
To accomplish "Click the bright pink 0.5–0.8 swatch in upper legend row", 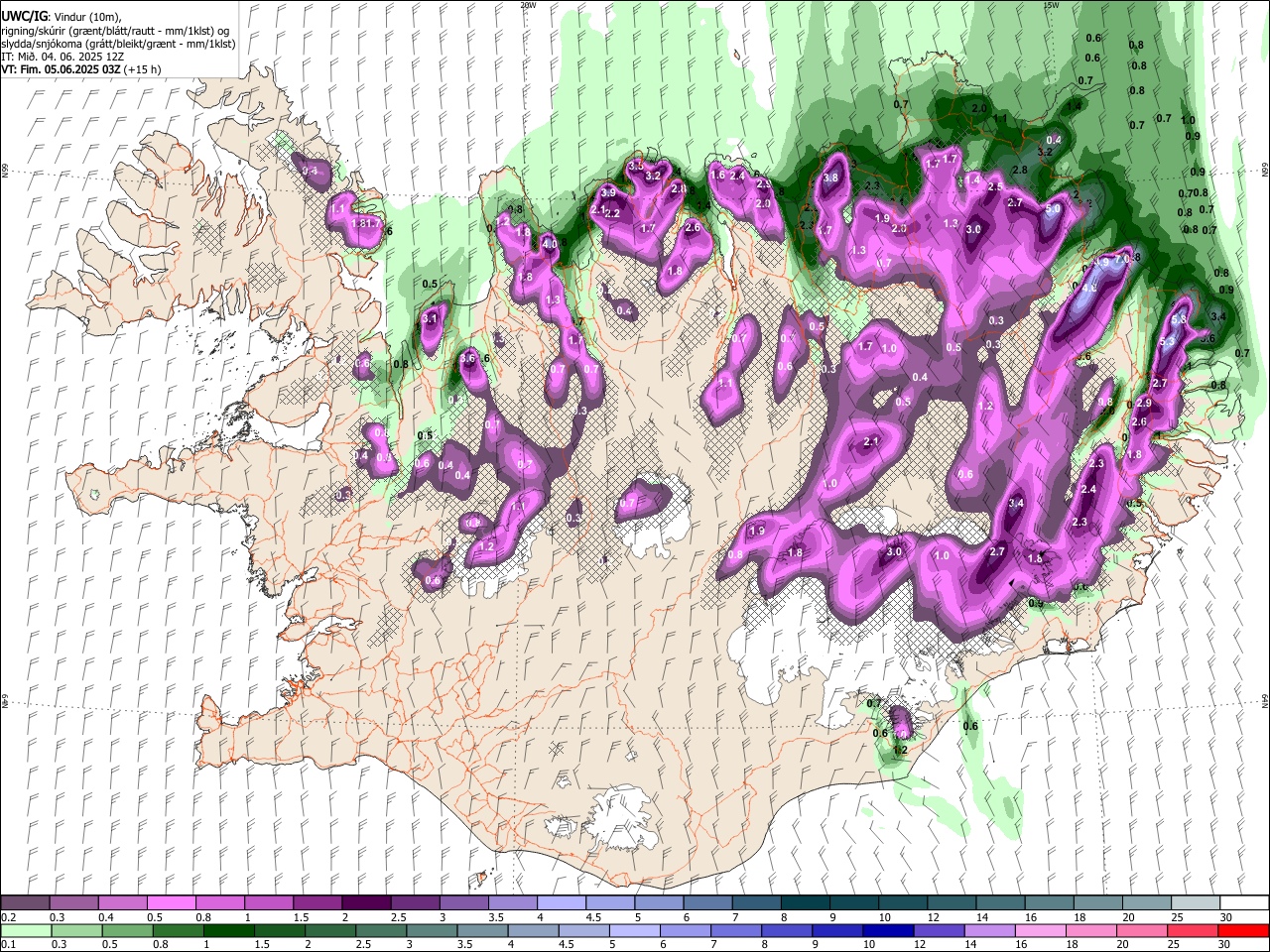I will [172, 902].
